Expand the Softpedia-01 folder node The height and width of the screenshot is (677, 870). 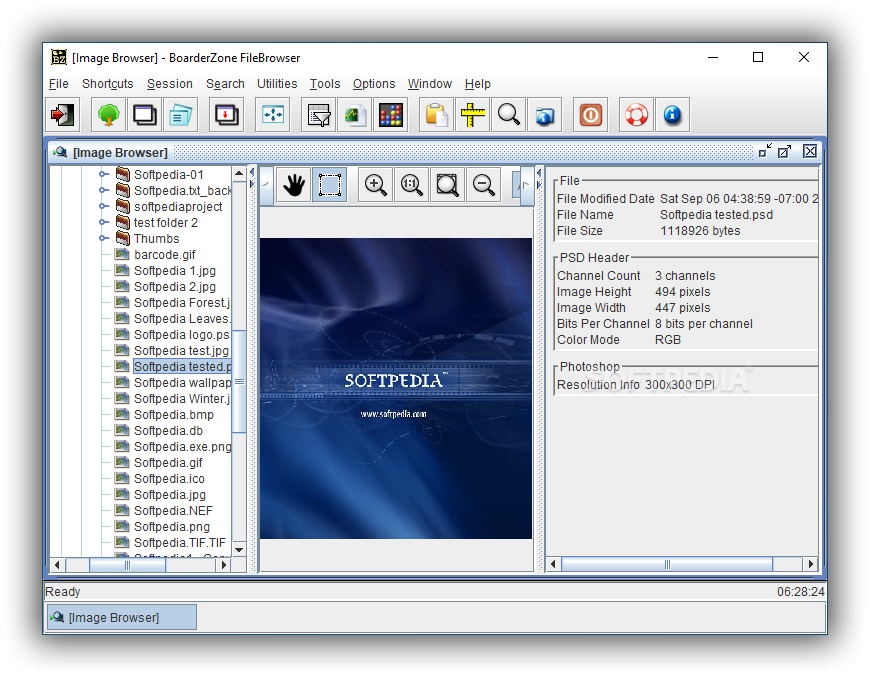[103, 174]
